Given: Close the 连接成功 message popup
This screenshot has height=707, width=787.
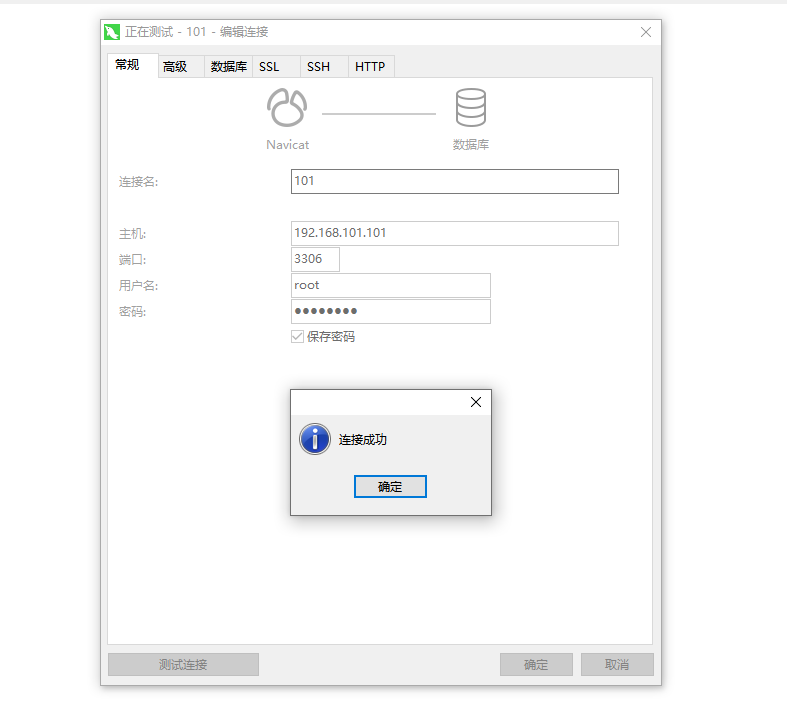Looking at the screenshot, I should pos(476,402).
